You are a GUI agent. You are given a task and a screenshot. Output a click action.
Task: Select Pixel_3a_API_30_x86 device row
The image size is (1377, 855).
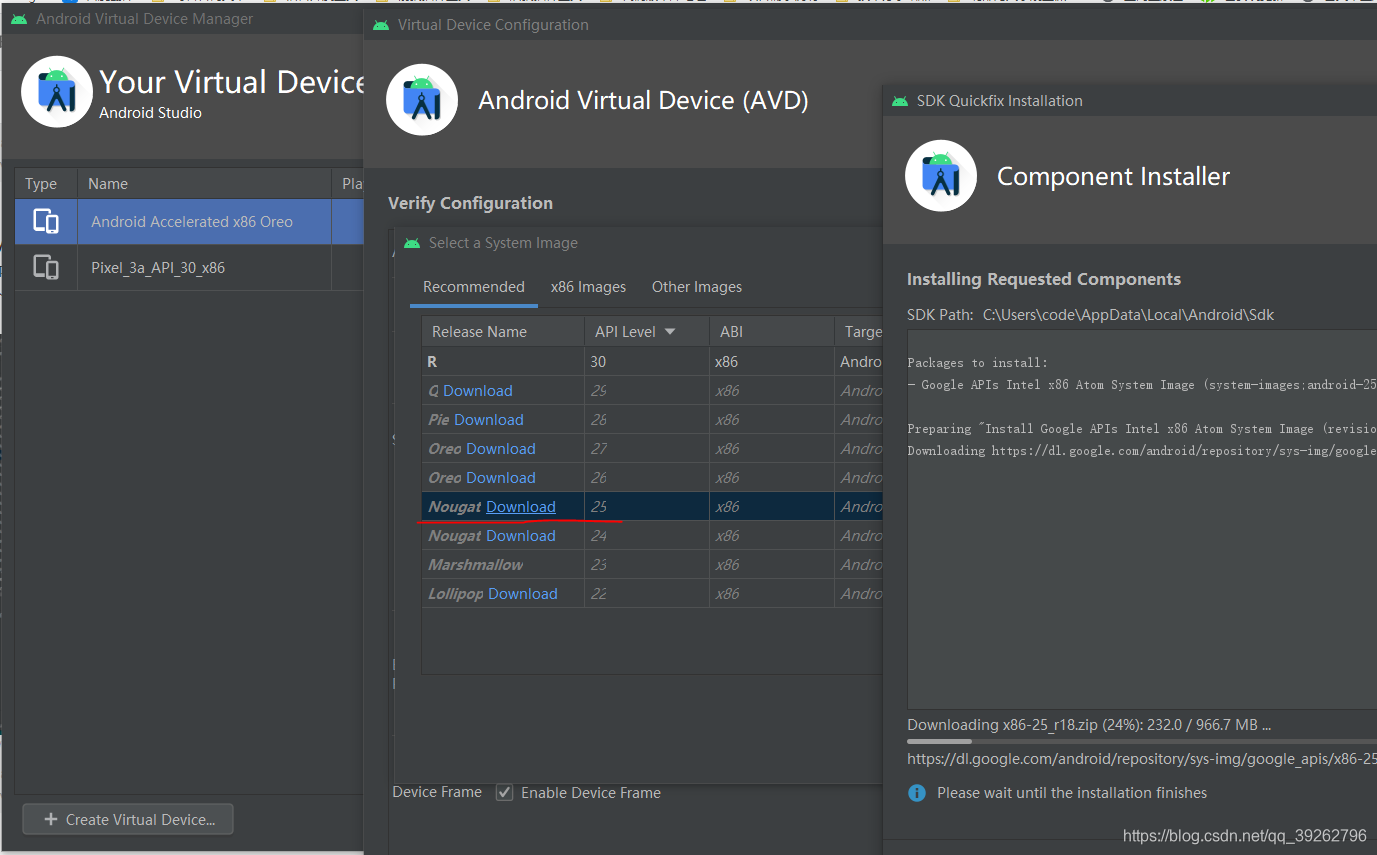pos(189,268)
